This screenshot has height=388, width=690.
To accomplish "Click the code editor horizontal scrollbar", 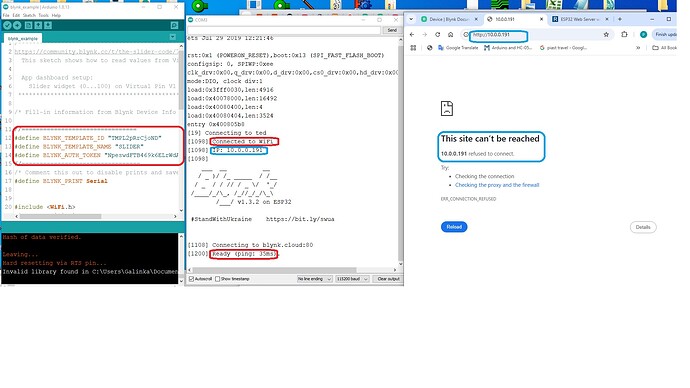I will [96, 216].
